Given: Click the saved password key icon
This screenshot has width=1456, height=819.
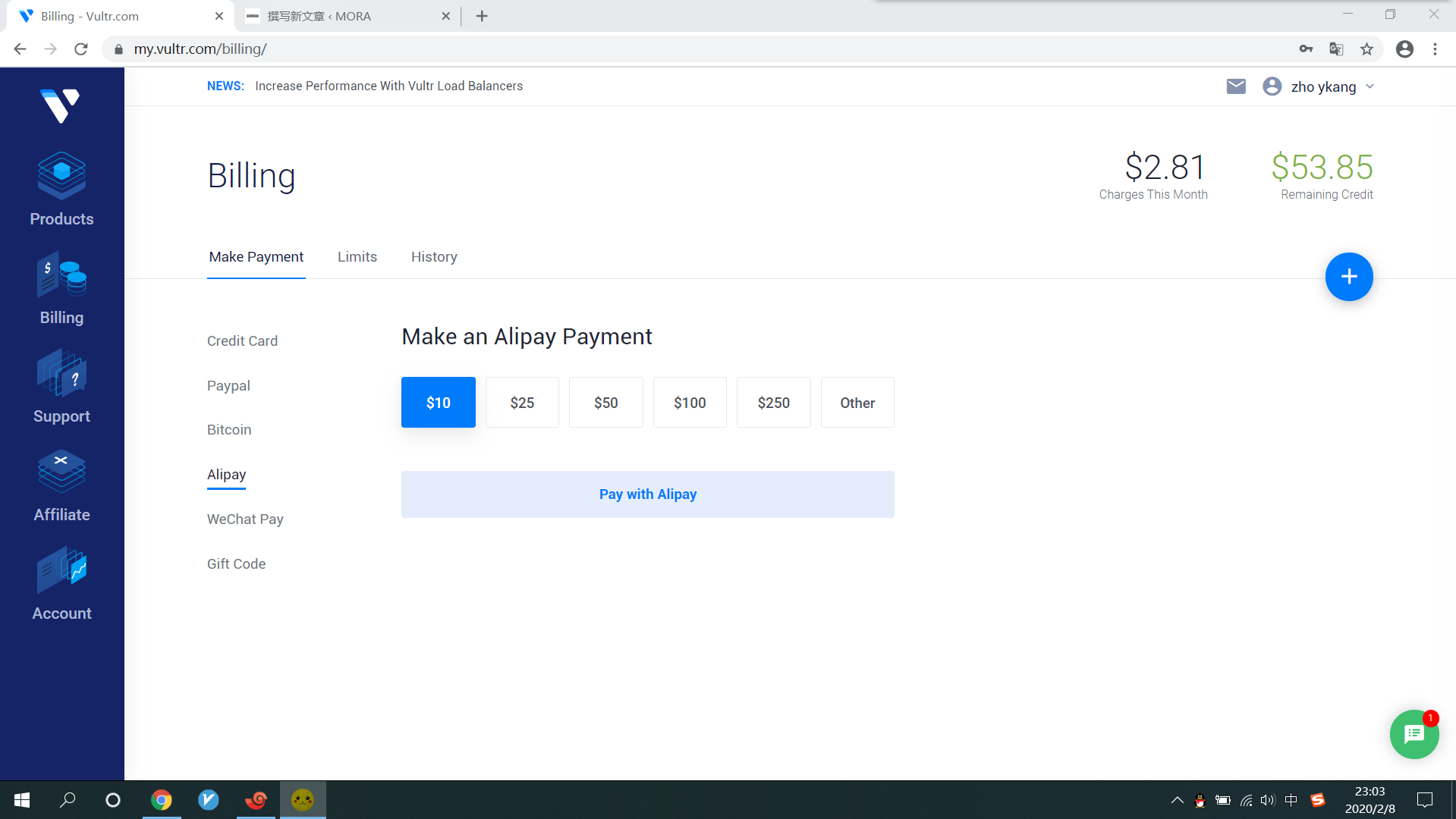Looking at the screenshot, I should (x=1306, y=49).
